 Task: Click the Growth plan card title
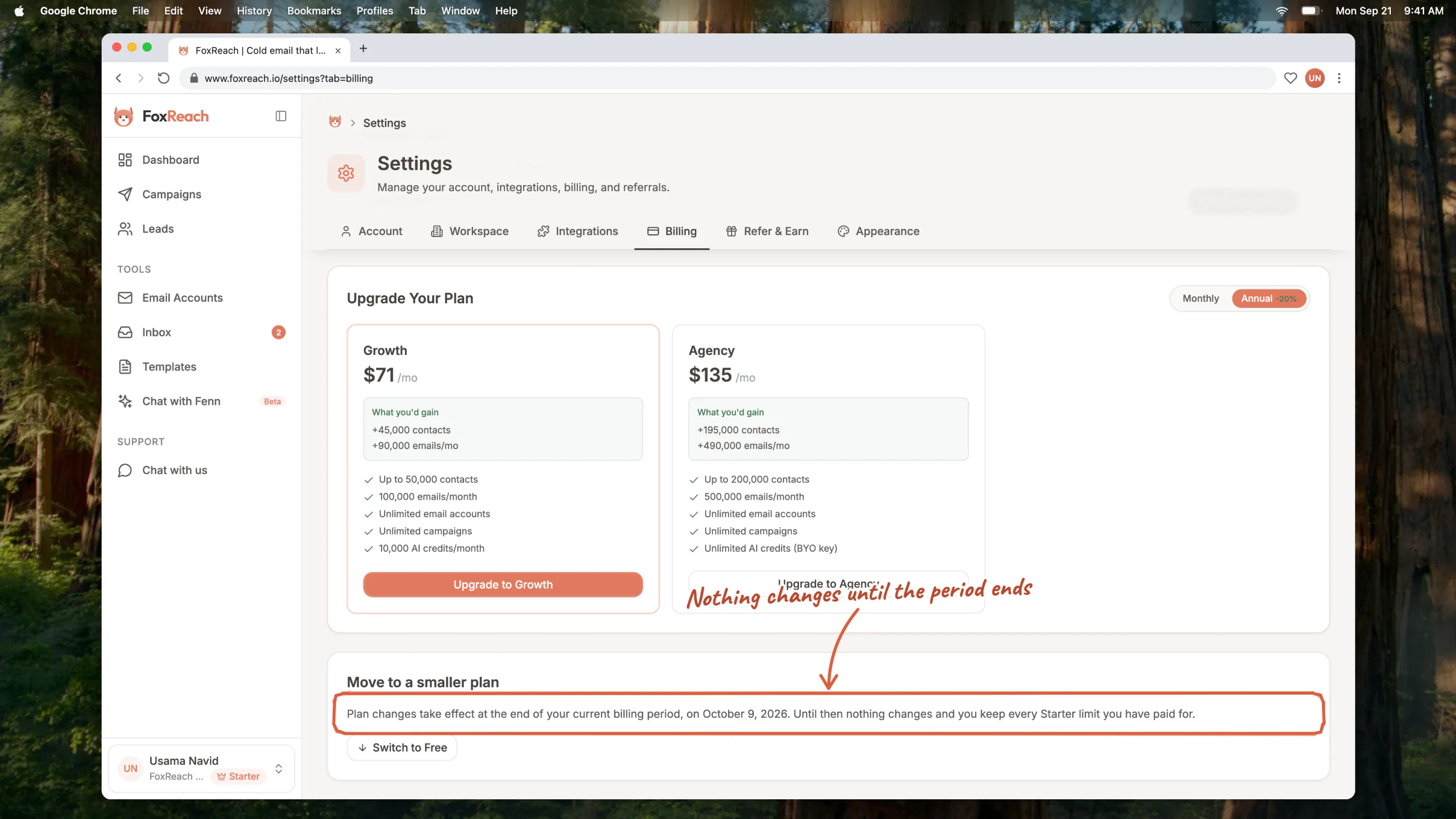[x=385, y=350]
